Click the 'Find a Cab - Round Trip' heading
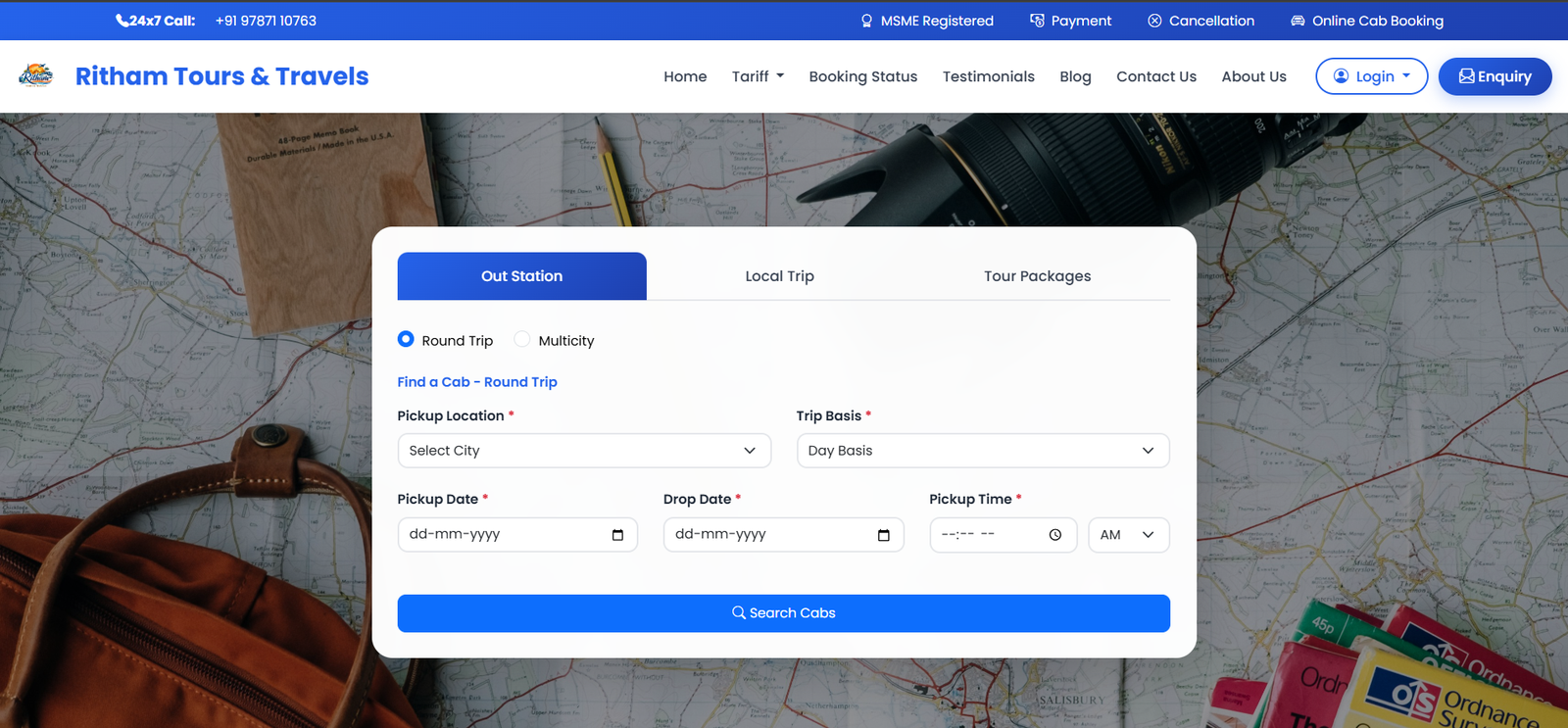Screen dimensions: 1568x728 (x=477, y=382)
